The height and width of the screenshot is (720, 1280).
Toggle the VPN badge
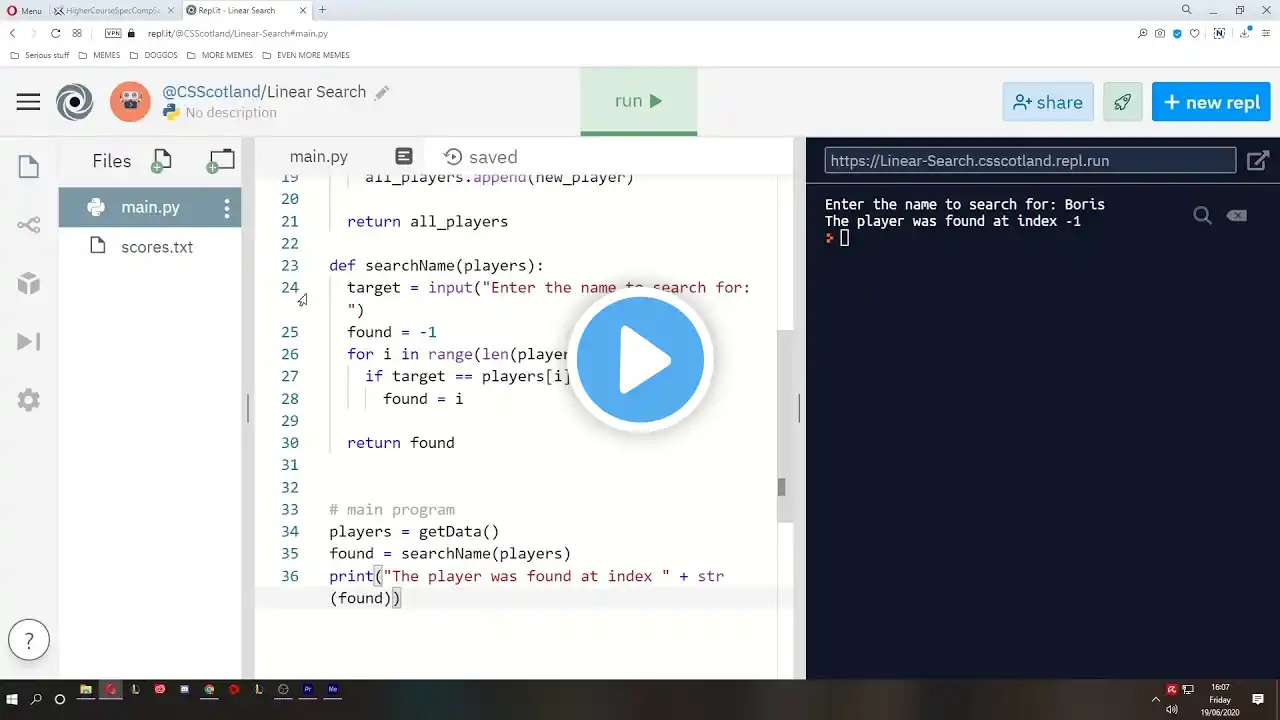pyautogui.click(x=113, y=33)
